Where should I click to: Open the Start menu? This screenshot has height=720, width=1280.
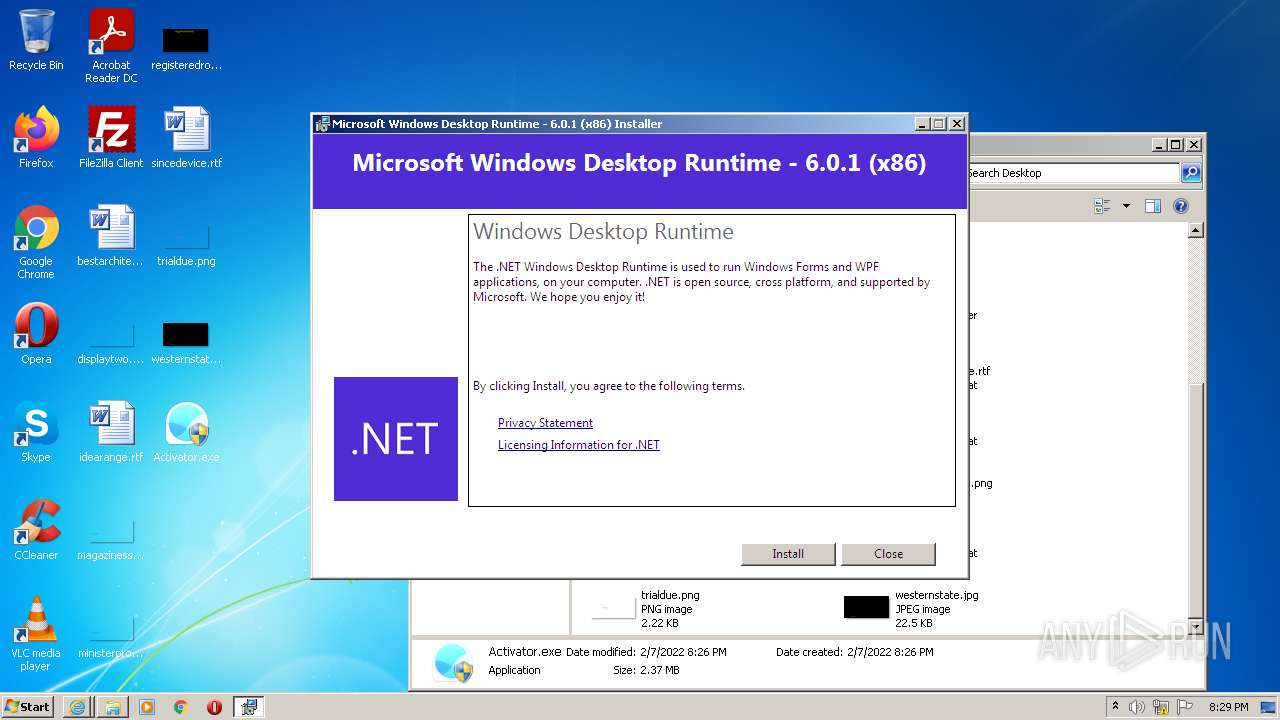28,706
